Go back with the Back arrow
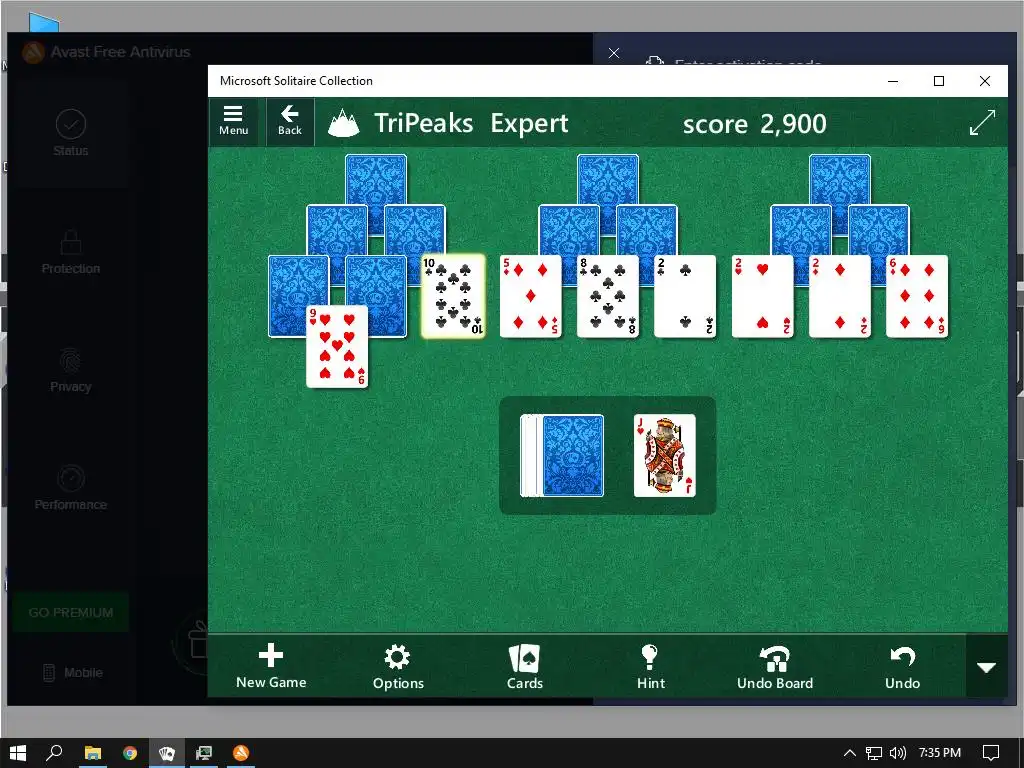 click(x=289, y=121)
